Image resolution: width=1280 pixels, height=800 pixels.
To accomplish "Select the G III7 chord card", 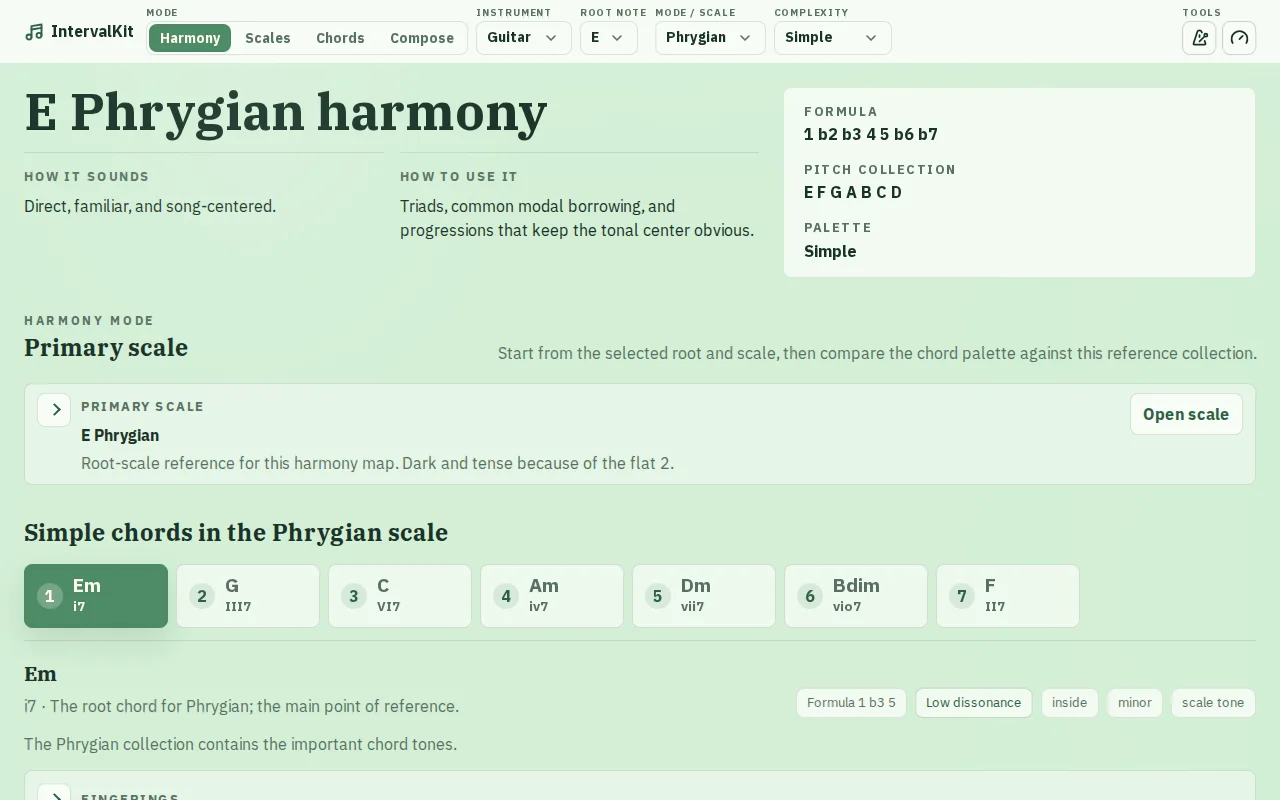I will coord(248,596).
